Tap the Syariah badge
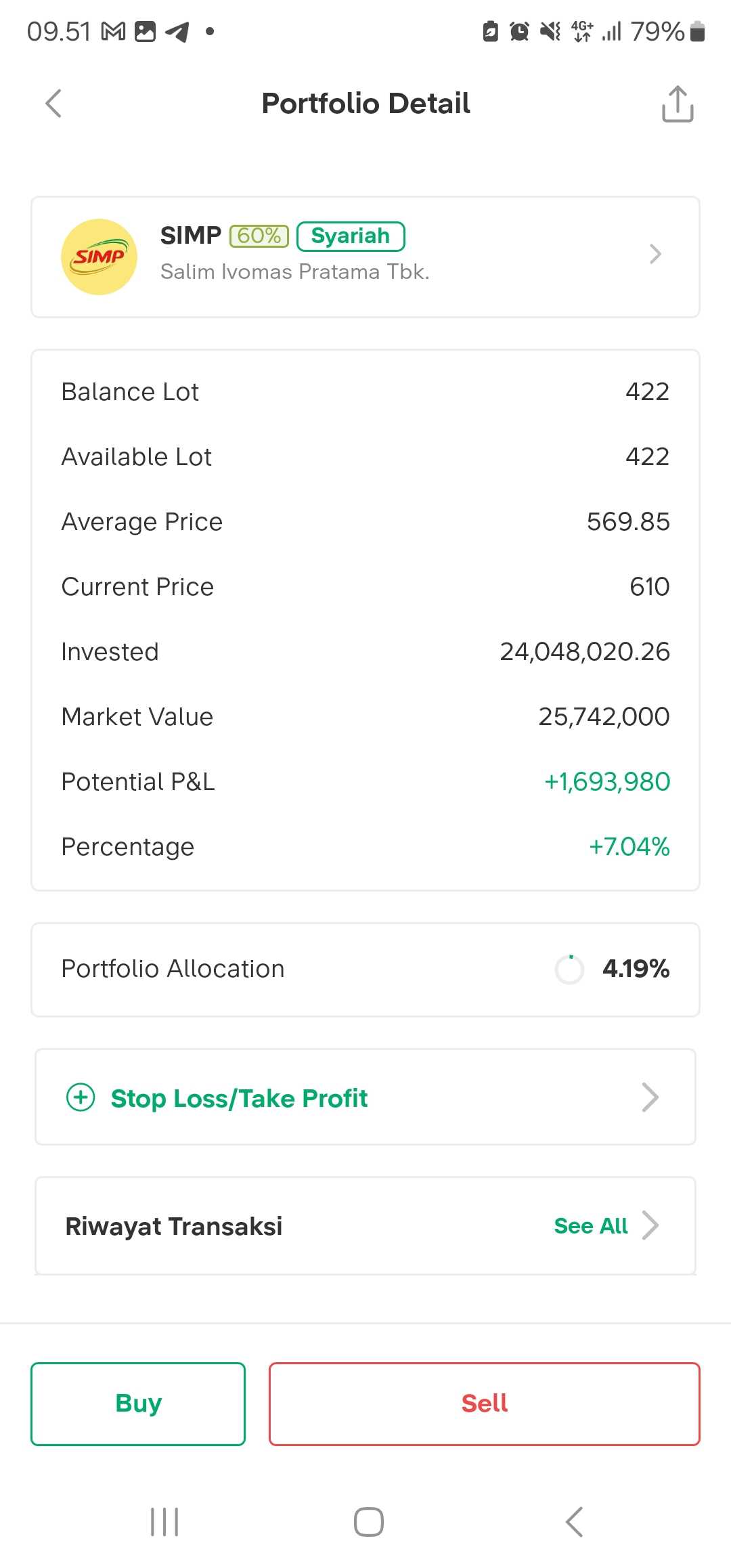The height and width of the screenshot is (1568, 731). pyautogui.click(x=351, y=236)
